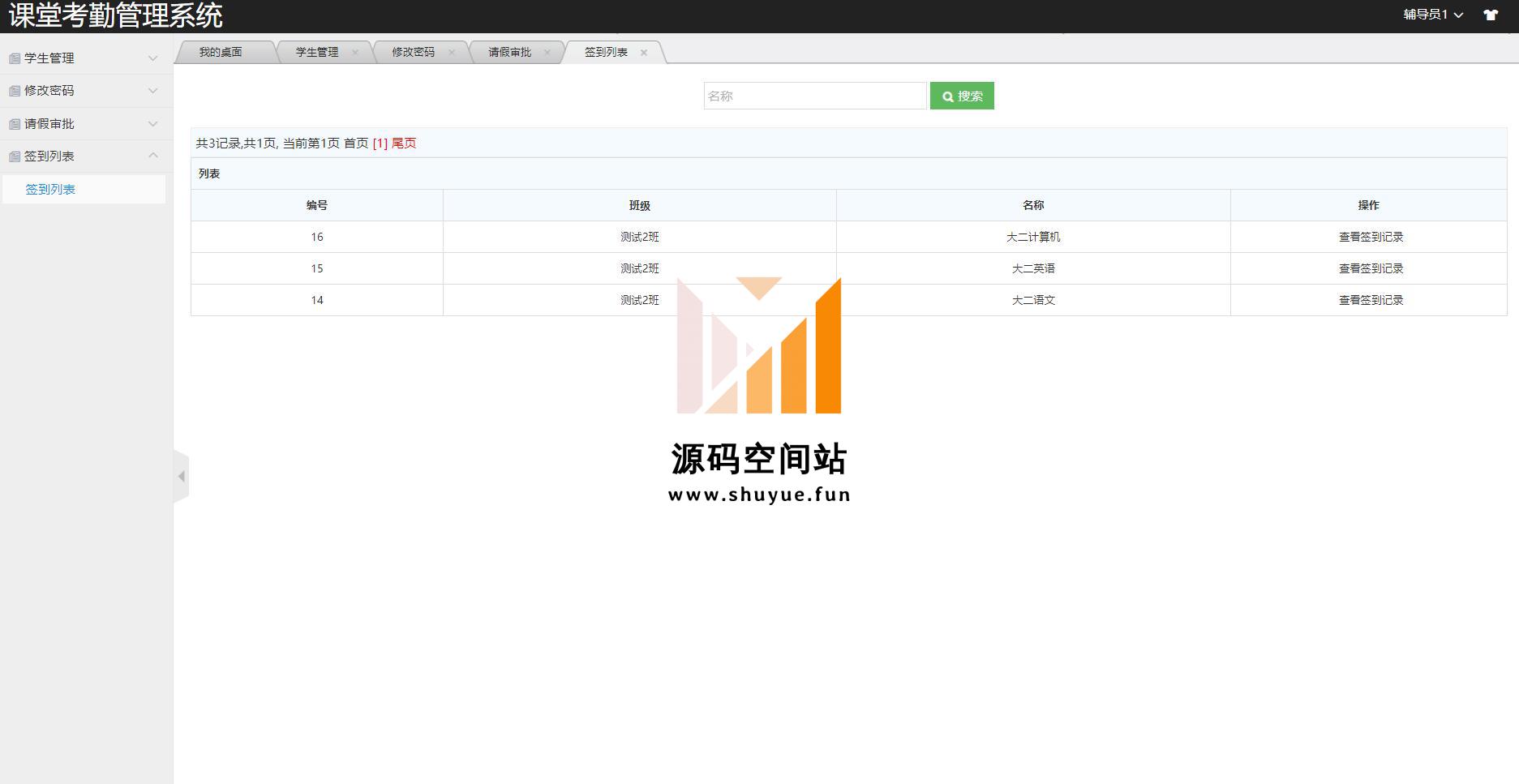This screenshot has height=784, width=1519.
Task: Close the 修改密码 tab
Action: click(452, 52)
